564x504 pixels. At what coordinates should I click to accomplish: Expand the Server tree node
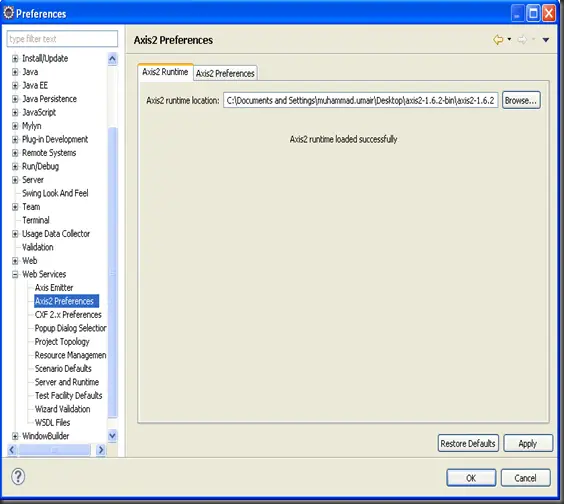pyautogui.click(x=15, y=180)
